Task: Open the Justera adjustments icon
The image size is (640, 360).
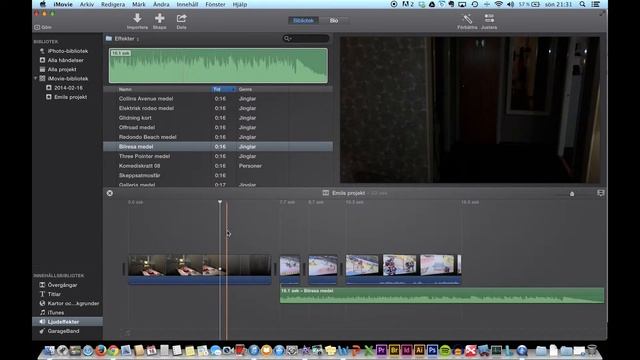Action: tap(489, 18)
